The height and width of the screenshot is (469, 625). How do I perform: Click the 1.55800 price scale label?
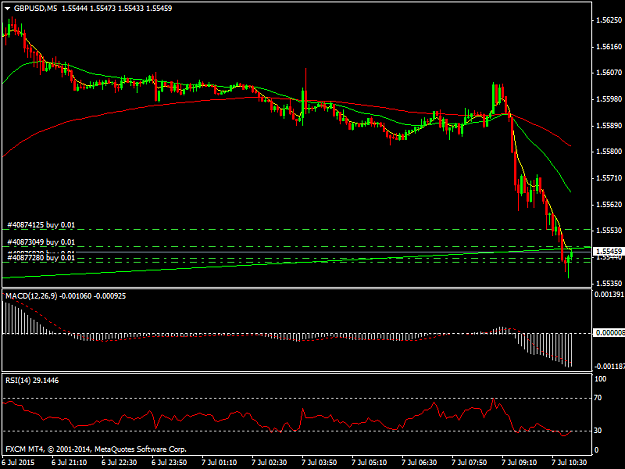(x=609, y=151)
